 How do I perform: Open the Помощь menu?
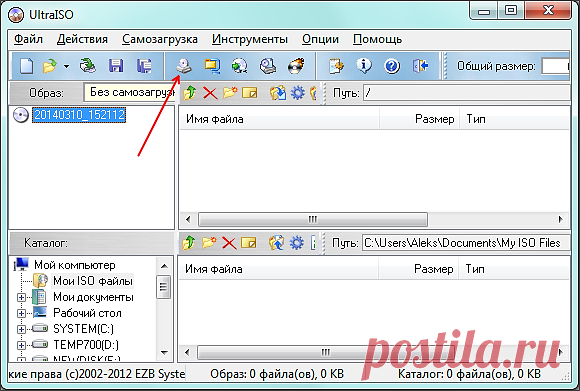[x=377, y=39]
